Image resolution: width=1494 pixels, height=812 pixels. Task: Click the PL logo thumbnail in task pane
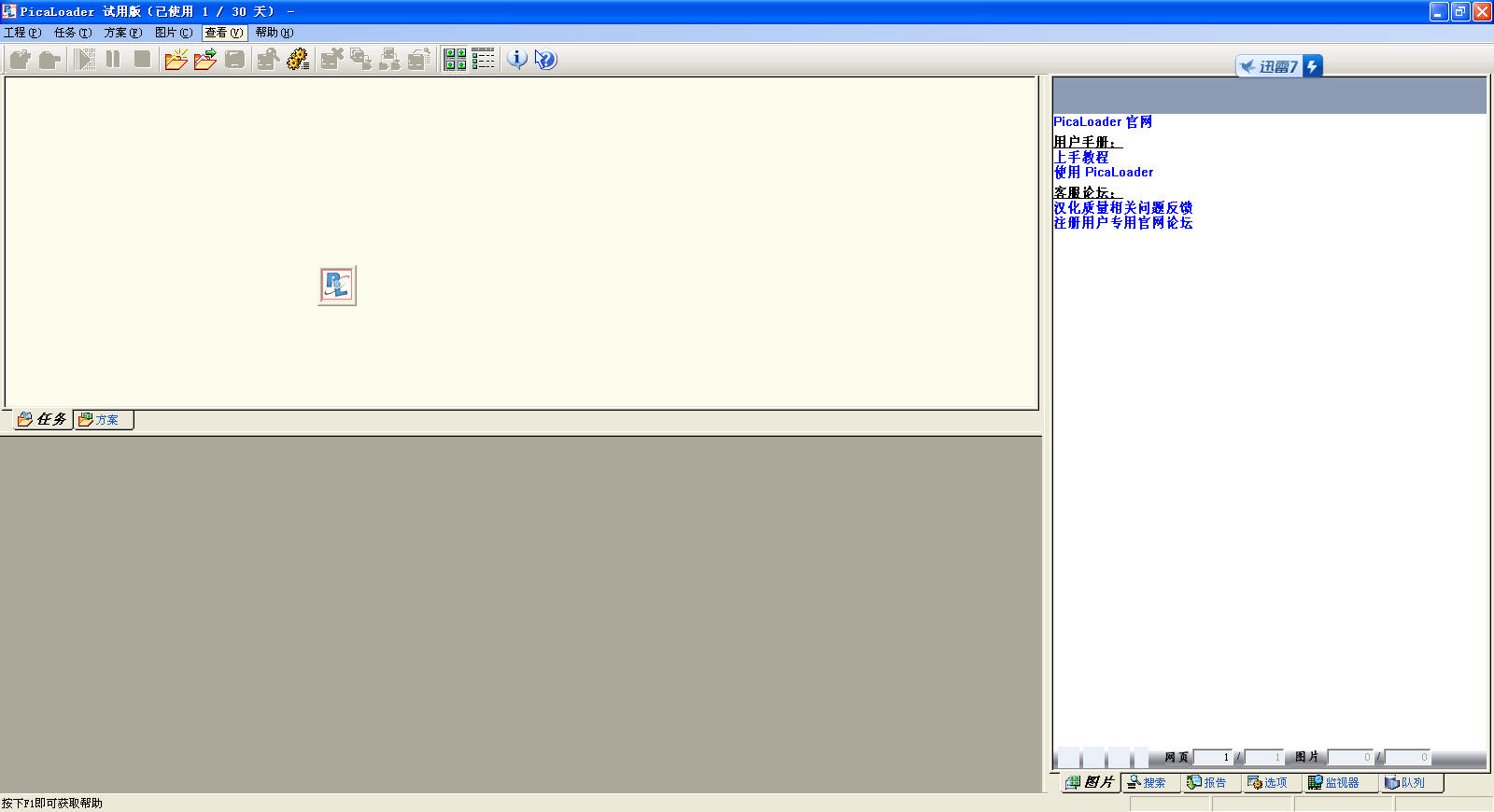coord(337,286)
